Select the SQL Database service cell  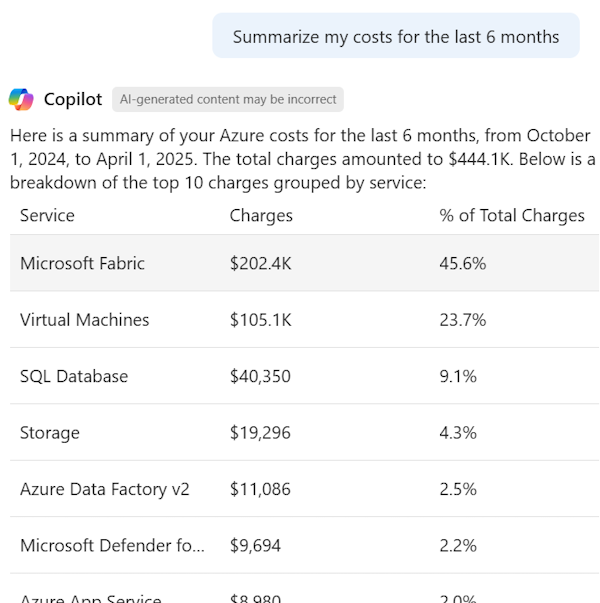click(74, 376)
